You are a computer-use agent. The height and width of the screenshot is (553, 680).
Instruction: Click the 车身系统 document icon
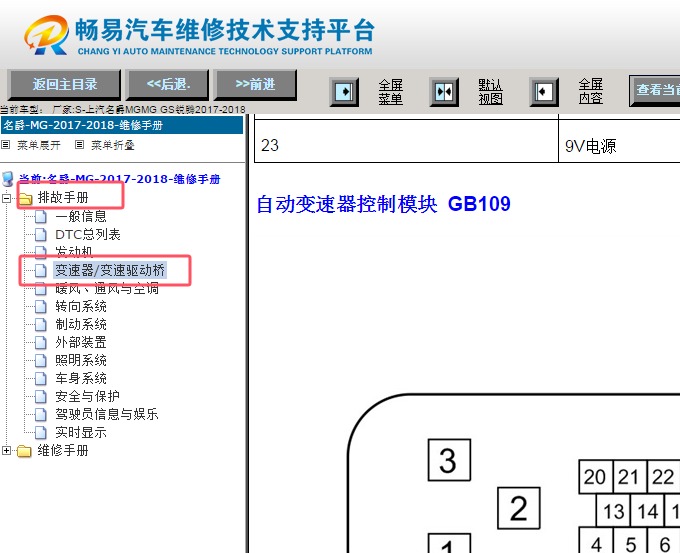[40, 379]
